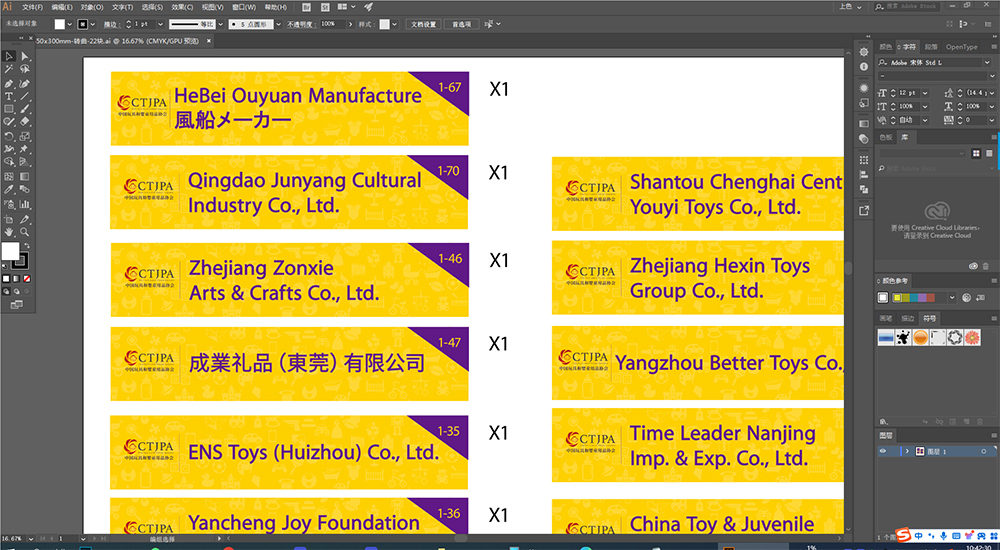Select the Lasso tool

[25, 70]
